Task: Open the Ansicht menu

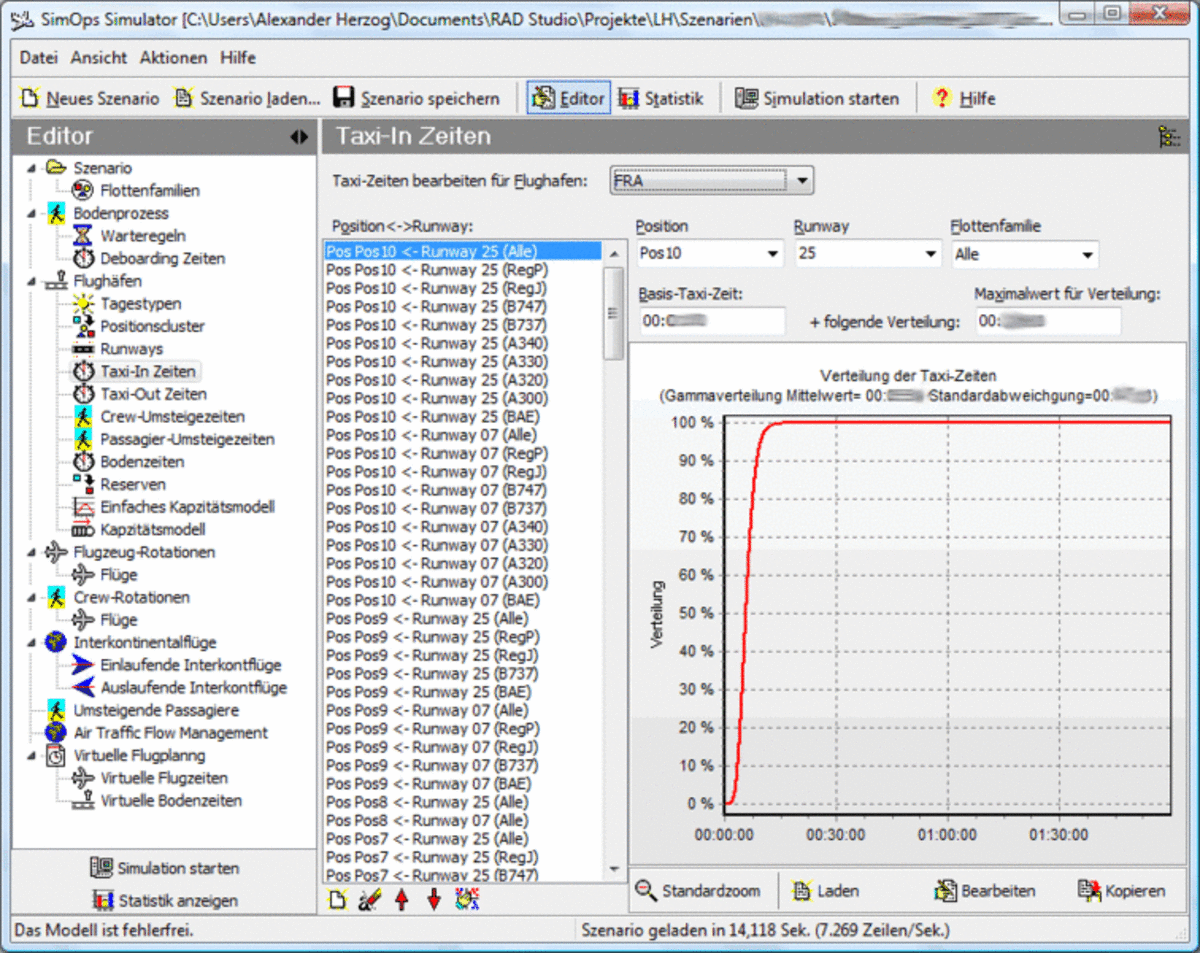Action: point(99,58)
